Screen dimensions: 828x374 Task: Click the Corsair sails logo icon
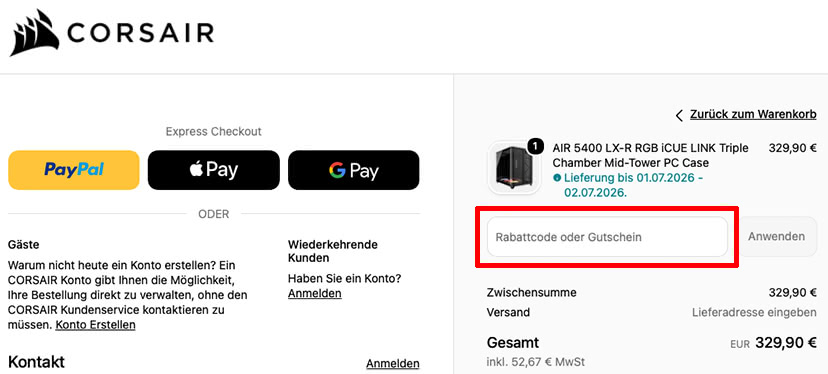pos(34,33)
